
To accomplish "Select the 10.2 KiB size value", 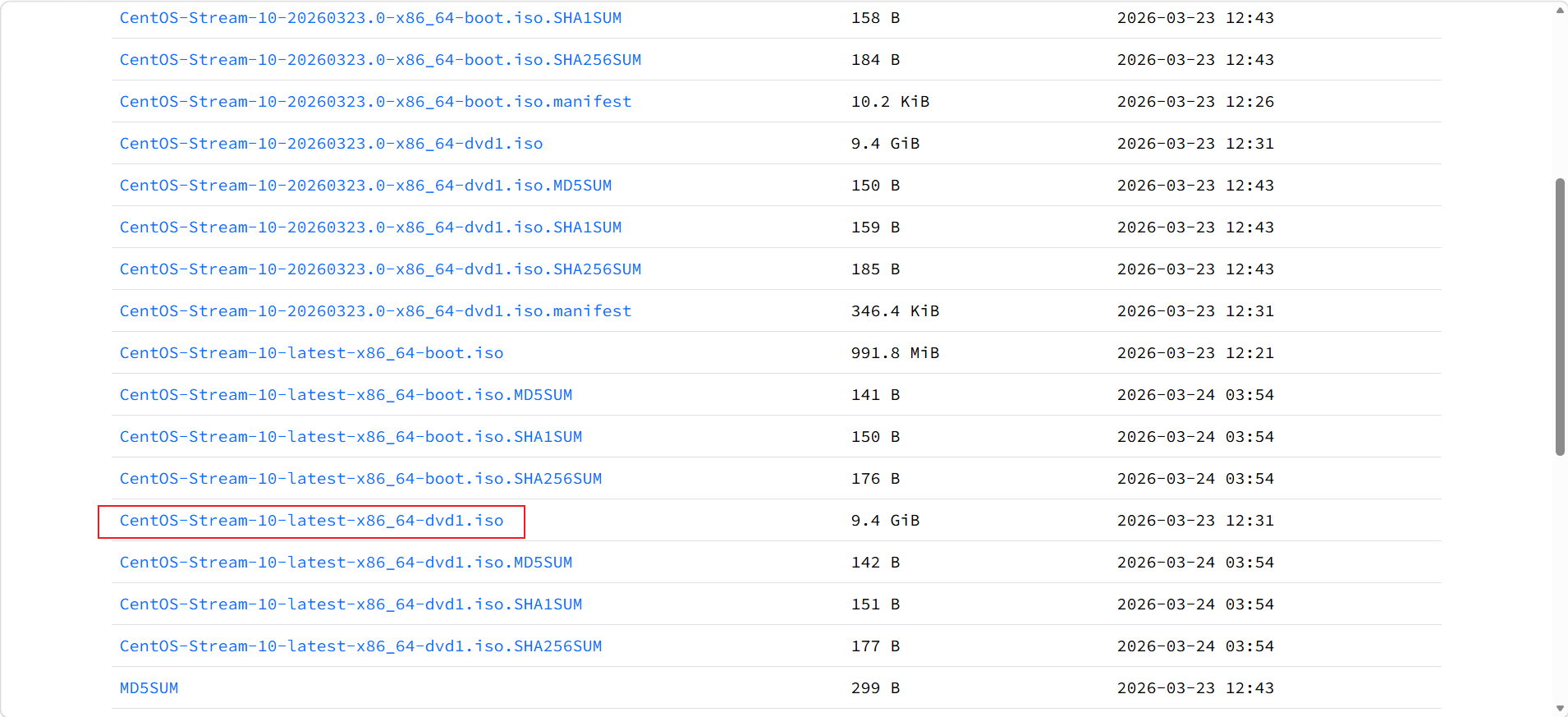I will tap(890, 102).
